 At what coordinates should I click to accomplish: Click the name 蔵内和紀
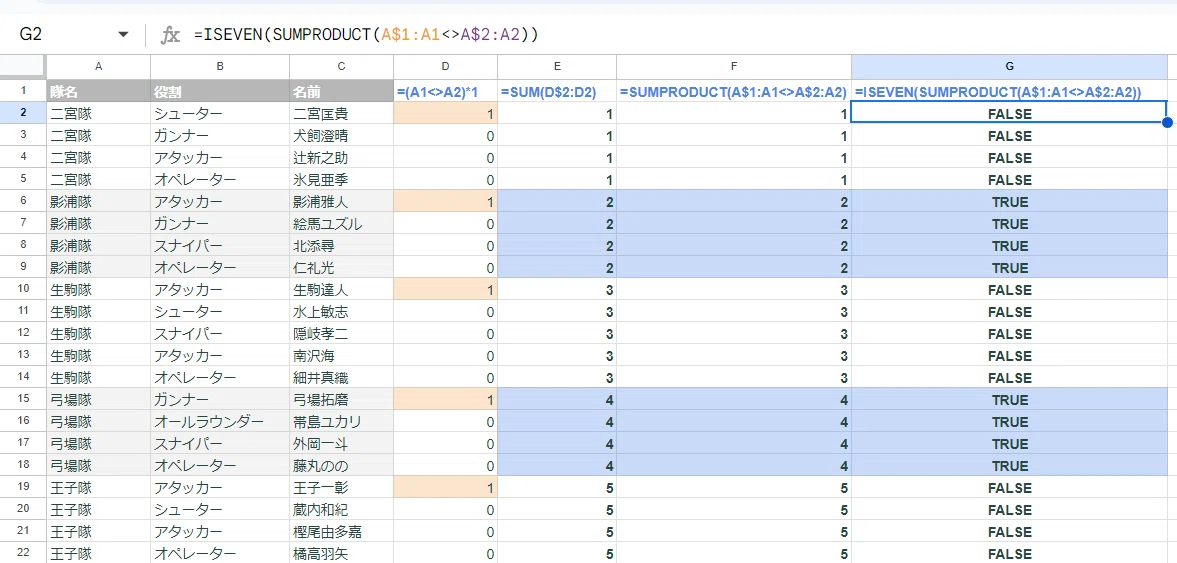pos(320,510)
